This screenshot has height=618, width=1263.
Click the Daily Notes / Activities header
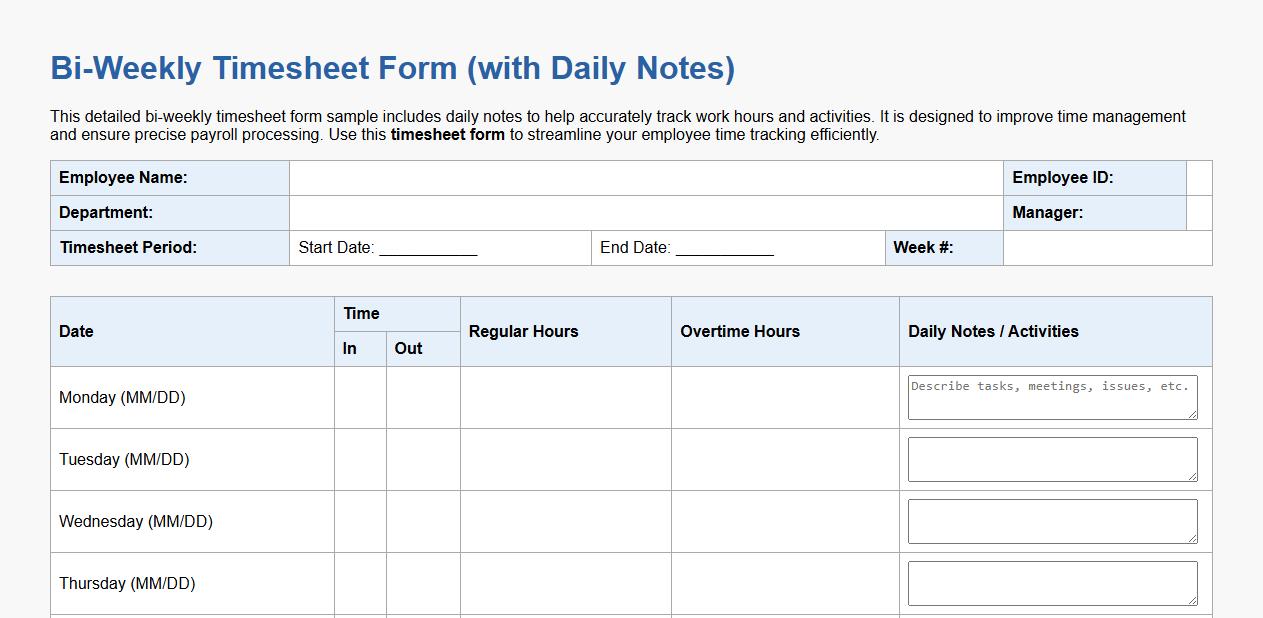pyautogui.click(x=994, y=331)
